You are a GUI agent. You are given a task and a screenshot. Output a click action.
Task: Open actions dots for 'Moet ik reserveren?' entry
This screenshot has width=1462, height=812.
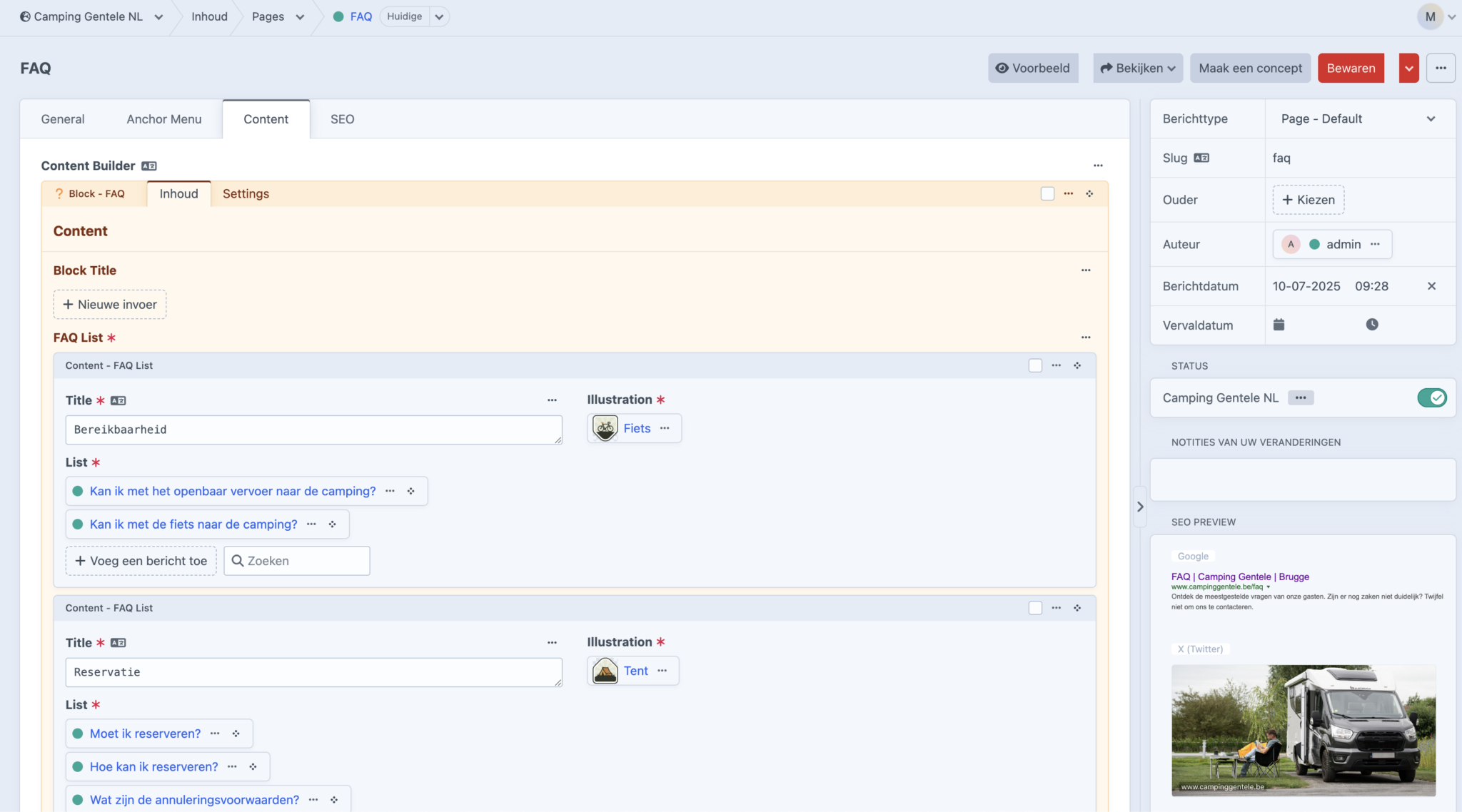coord(215,734)
